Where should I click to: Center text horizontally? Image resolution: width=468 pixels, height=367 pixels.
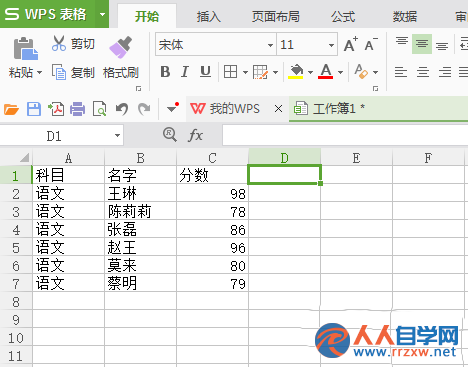(x=423, y=72)
